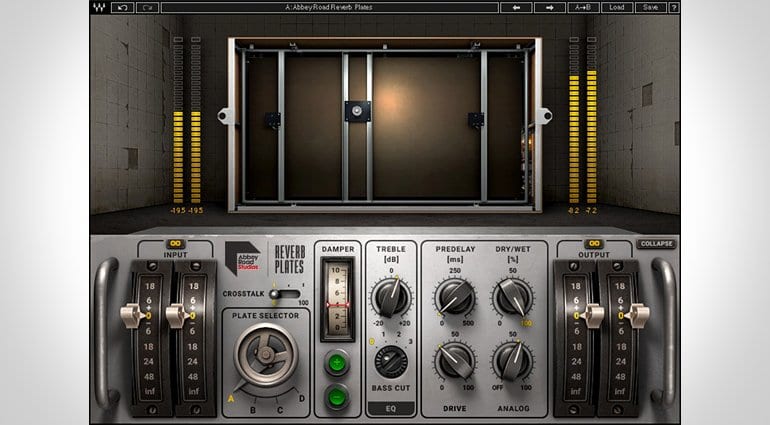Click the Dry/Wet 100 value label
The height and width of the screenshot is (425, 770).
(x=526, y=323)
